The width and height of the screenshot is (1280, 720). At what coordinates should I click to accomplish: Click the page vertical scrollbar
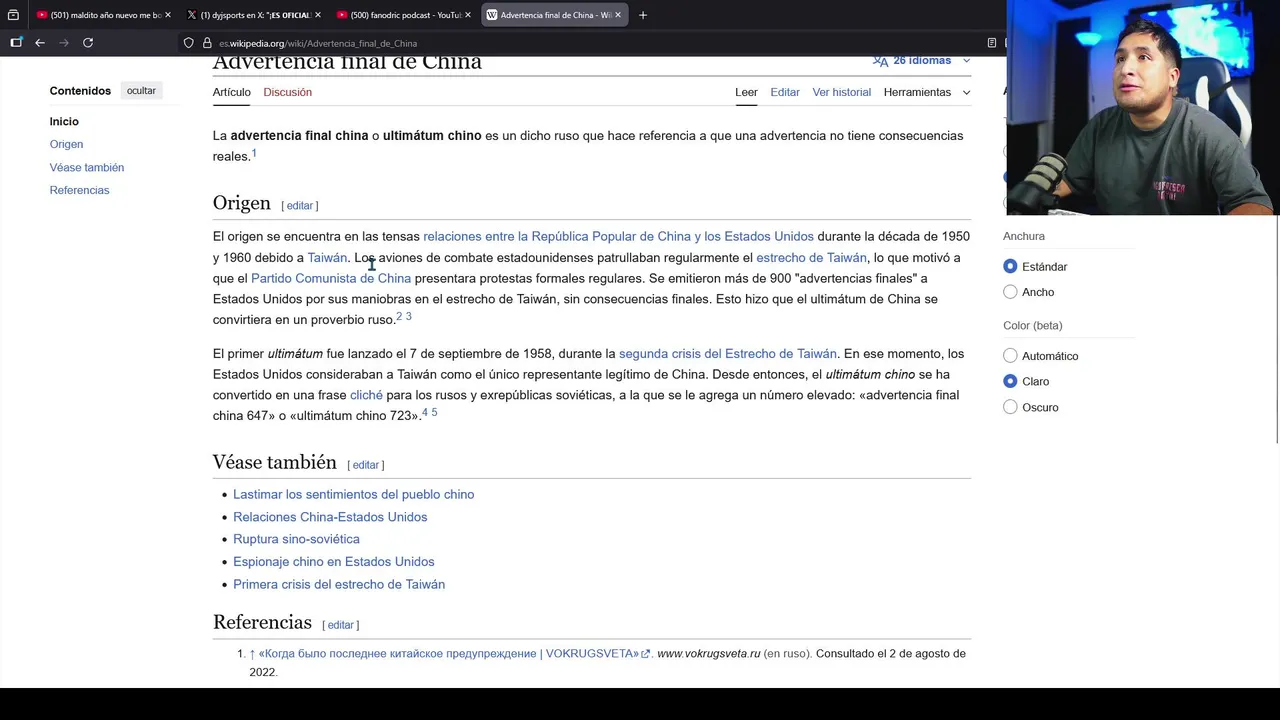1276,330
